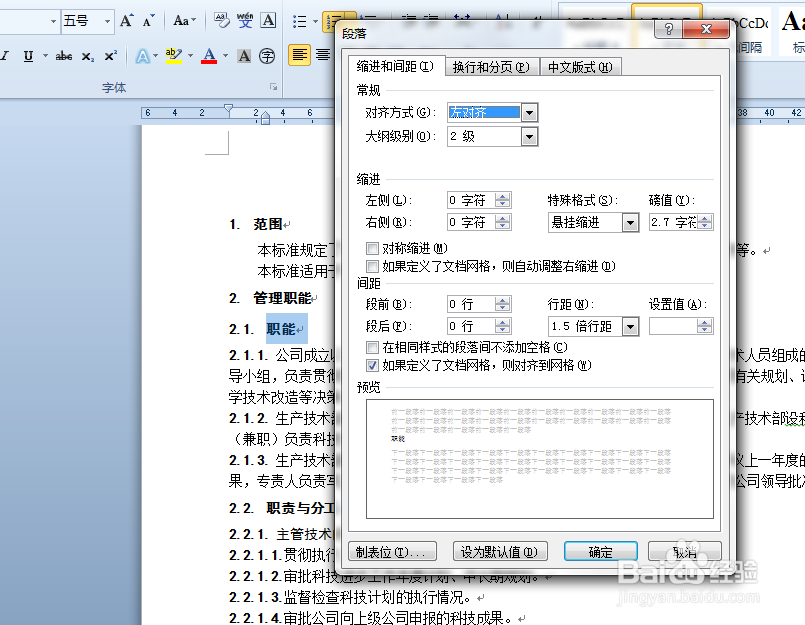This screenshot has height=625, width=805.
Task: Click the 段前 spacing field
Action: (x=471, y=304)
